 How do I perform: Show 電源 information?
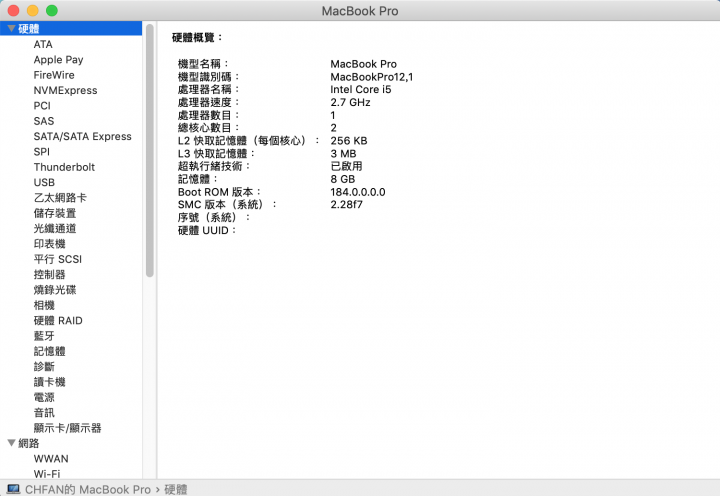(44, 397)
